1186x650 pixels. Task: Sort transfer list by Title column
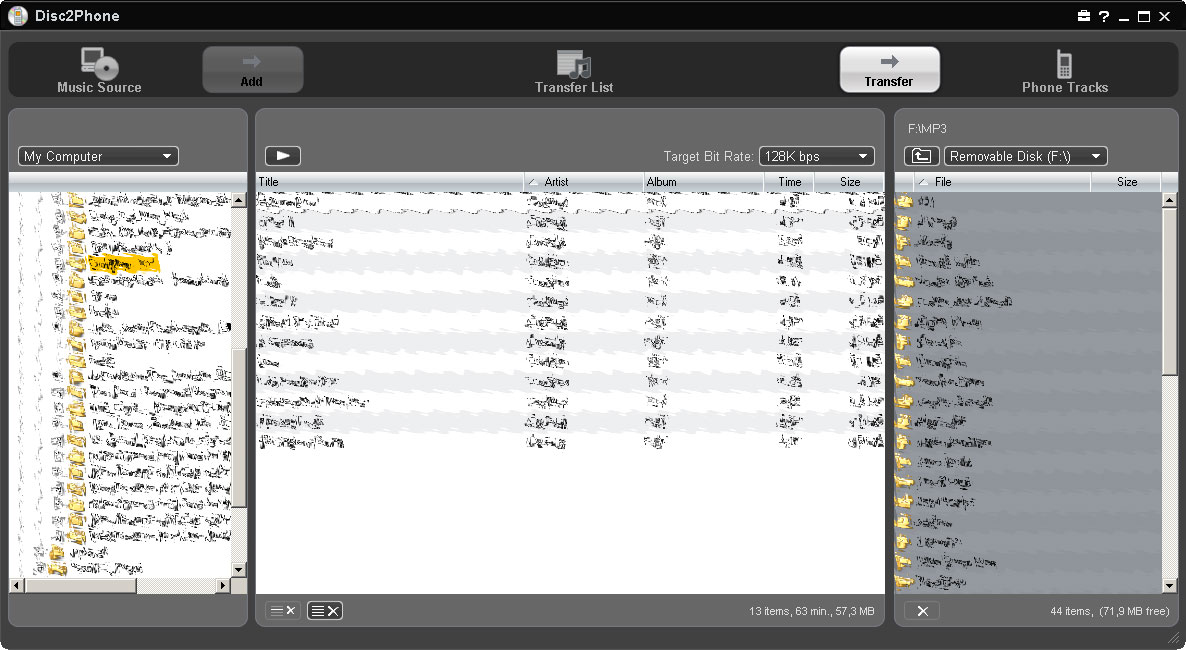coord(390,182)
